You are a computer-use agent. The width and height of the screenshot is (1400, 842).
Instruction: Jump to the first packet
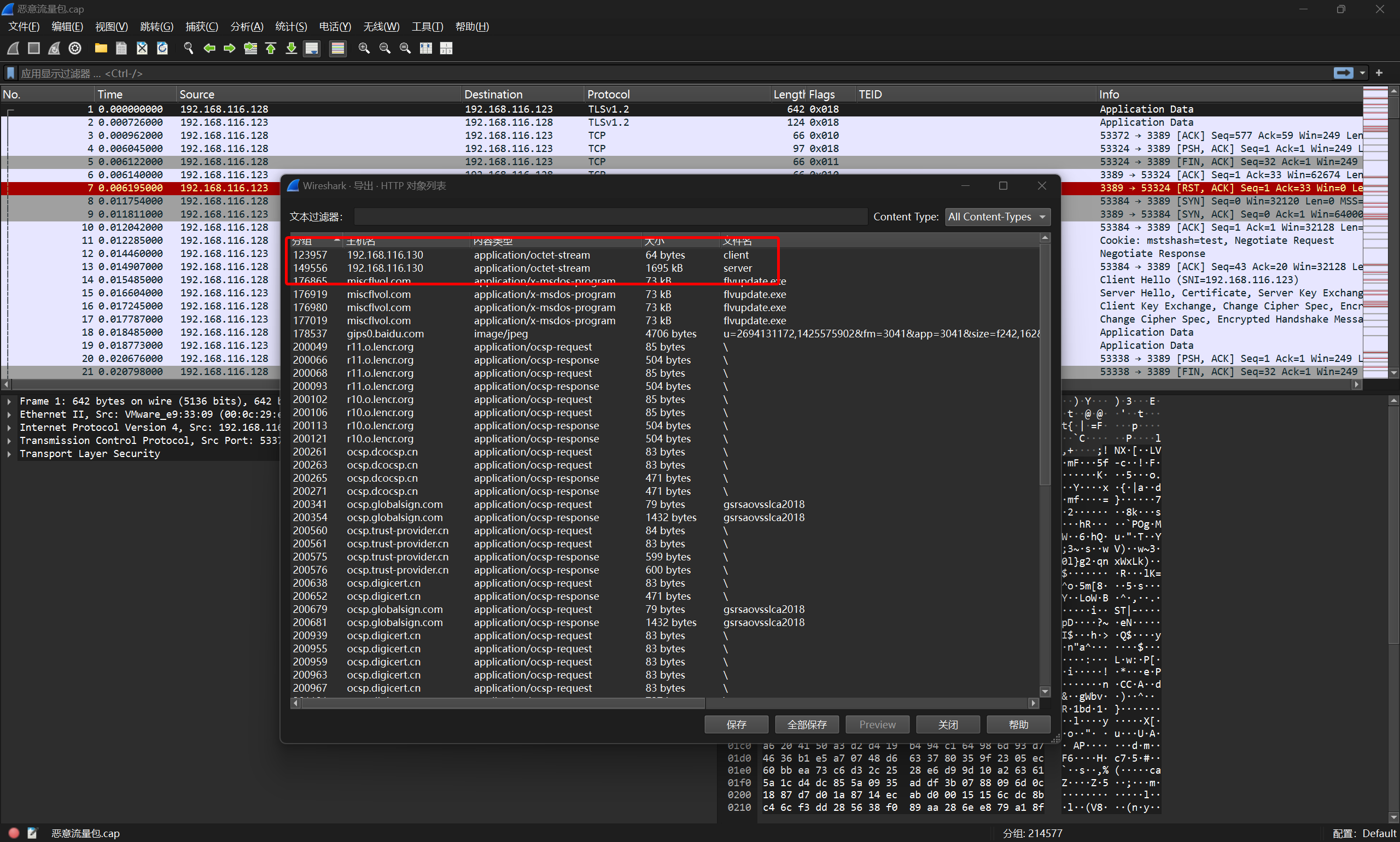click(271, 48)
